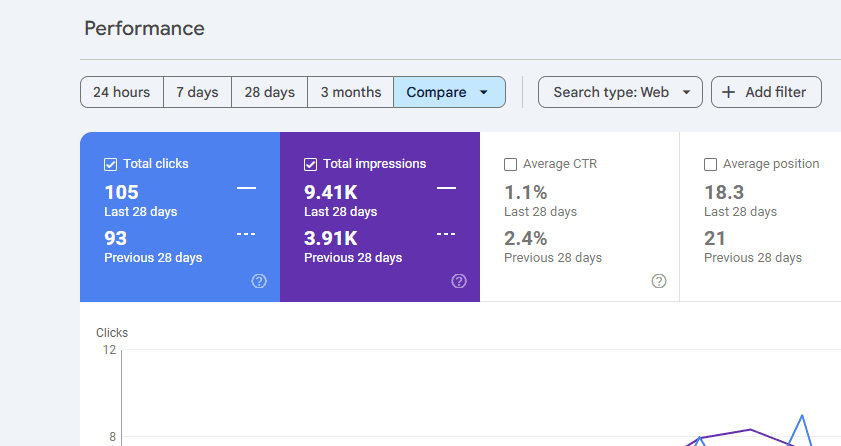Click the help icon on Total impressions card
Screen dimensions: 841x446
[459, 281]
